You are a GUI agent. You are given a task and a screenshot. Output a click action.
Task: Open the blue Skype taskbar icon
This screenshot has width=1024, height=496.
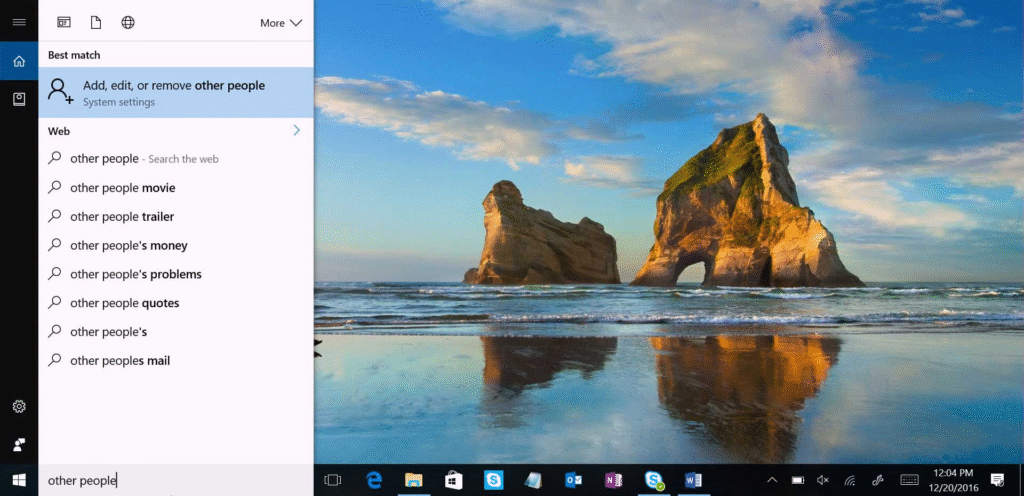coord(494,480)
